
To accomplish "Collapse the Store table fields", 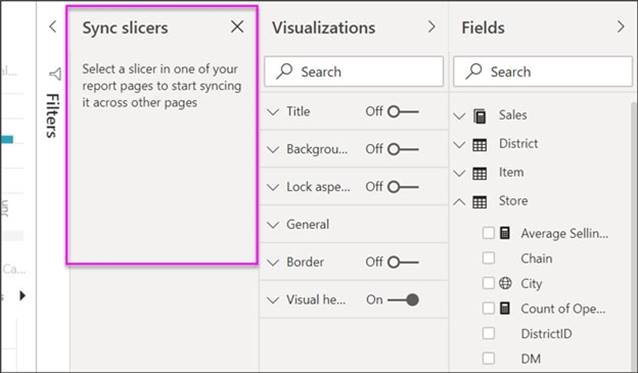I will 459,201.
